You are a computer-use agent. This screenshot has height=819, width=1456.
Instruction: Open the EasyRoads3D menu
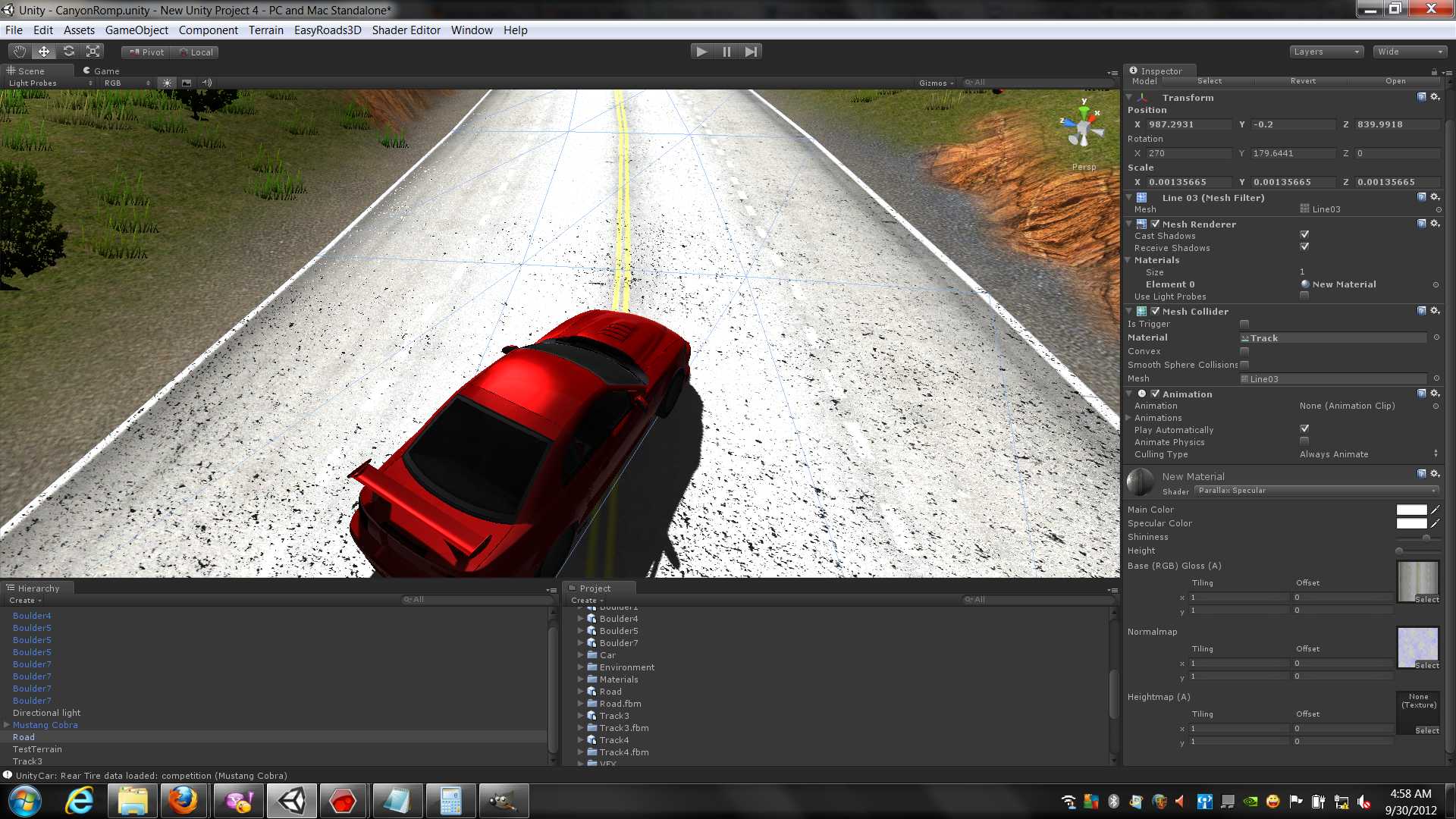327,30
